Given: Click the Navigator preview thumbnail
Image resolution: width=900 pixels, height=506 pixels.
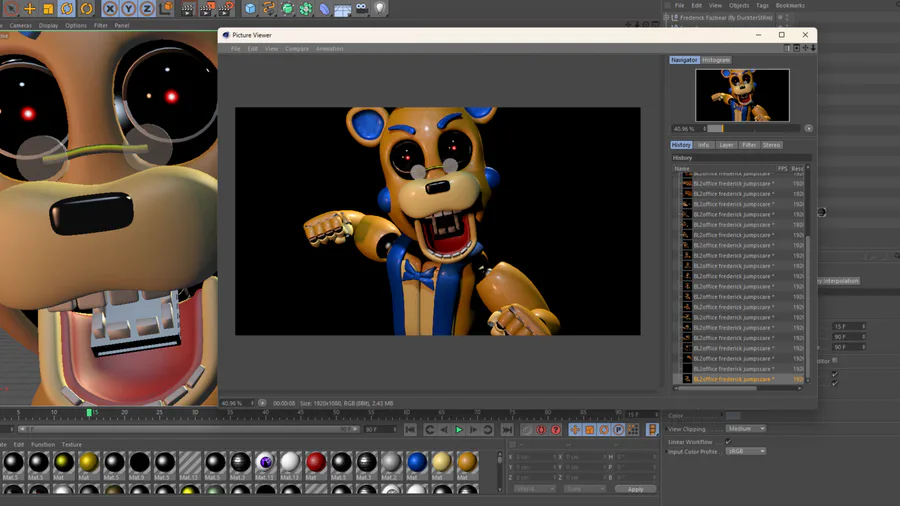Looking at the screenshot, I should coord(742,95).
